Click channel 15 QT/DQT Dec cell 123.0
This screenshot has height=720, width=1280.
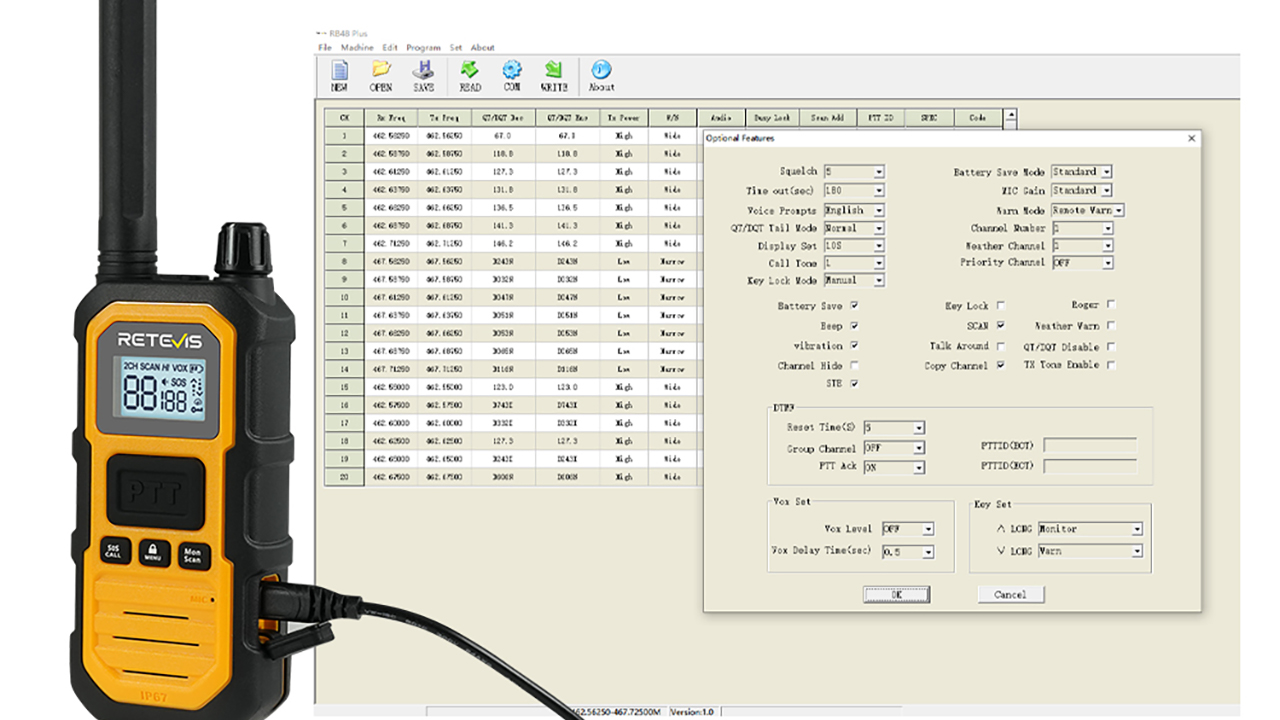(503, 387)
